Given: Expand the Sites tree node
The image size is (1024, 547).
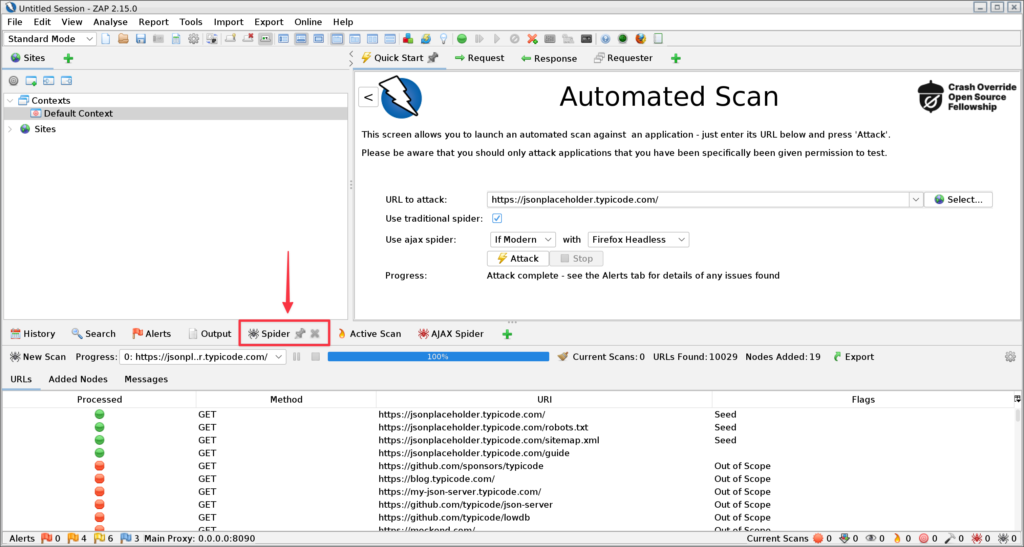Looking at the screenshot, I should click(x=10, y=129).
